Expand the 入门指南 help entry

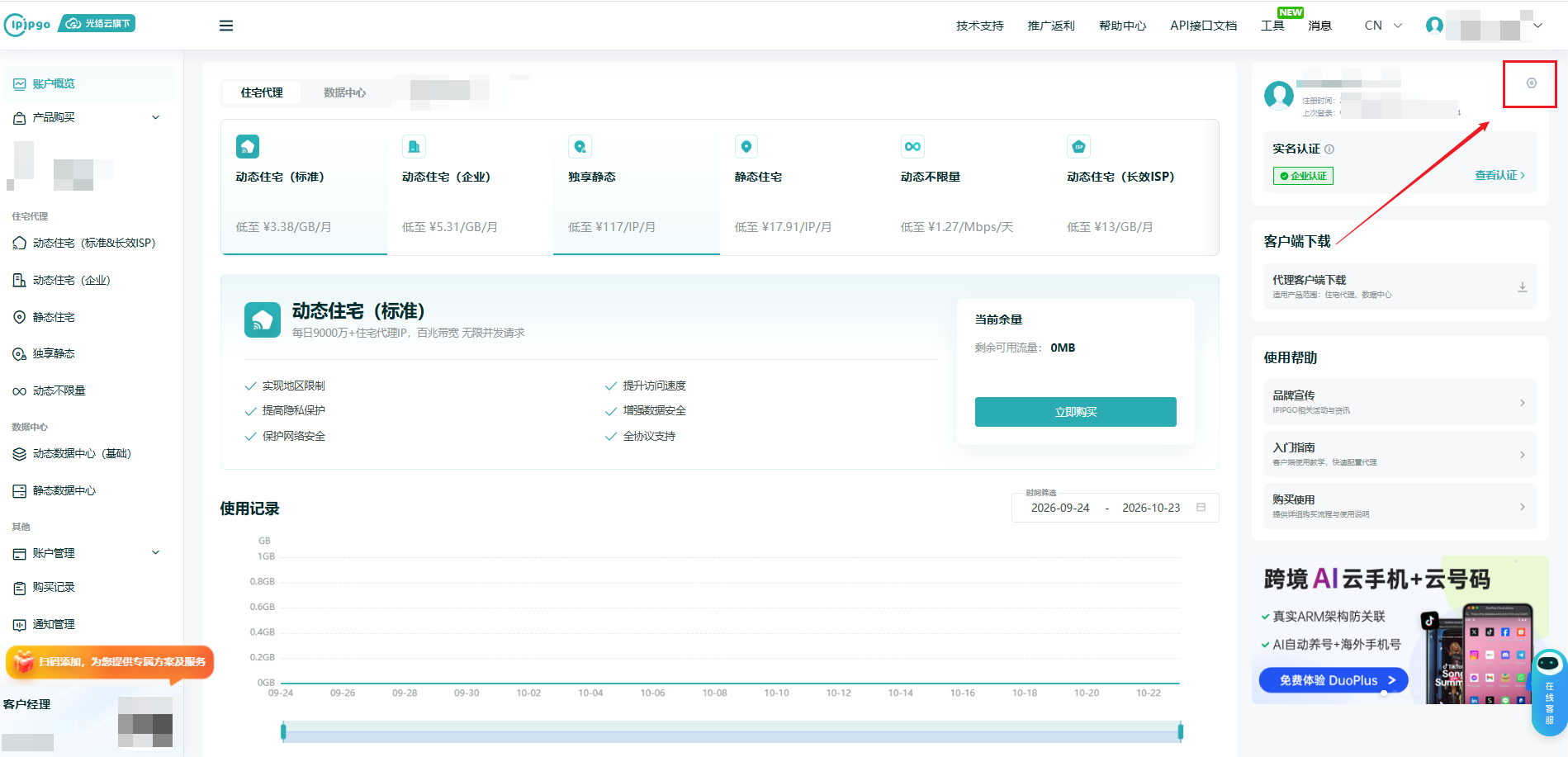click(x=1400, y=454)
